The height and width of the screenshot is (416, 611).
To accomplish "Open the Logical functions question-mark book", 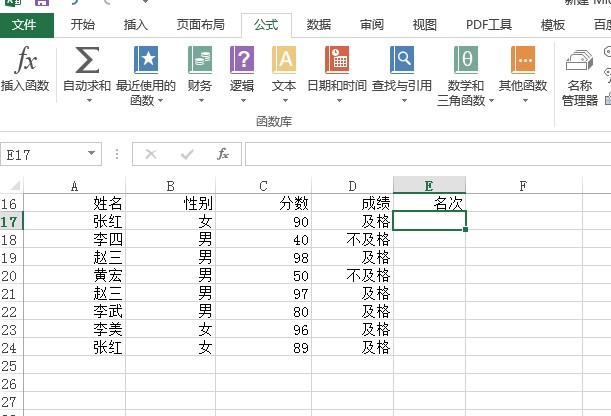I will click(x=242, y=60).
